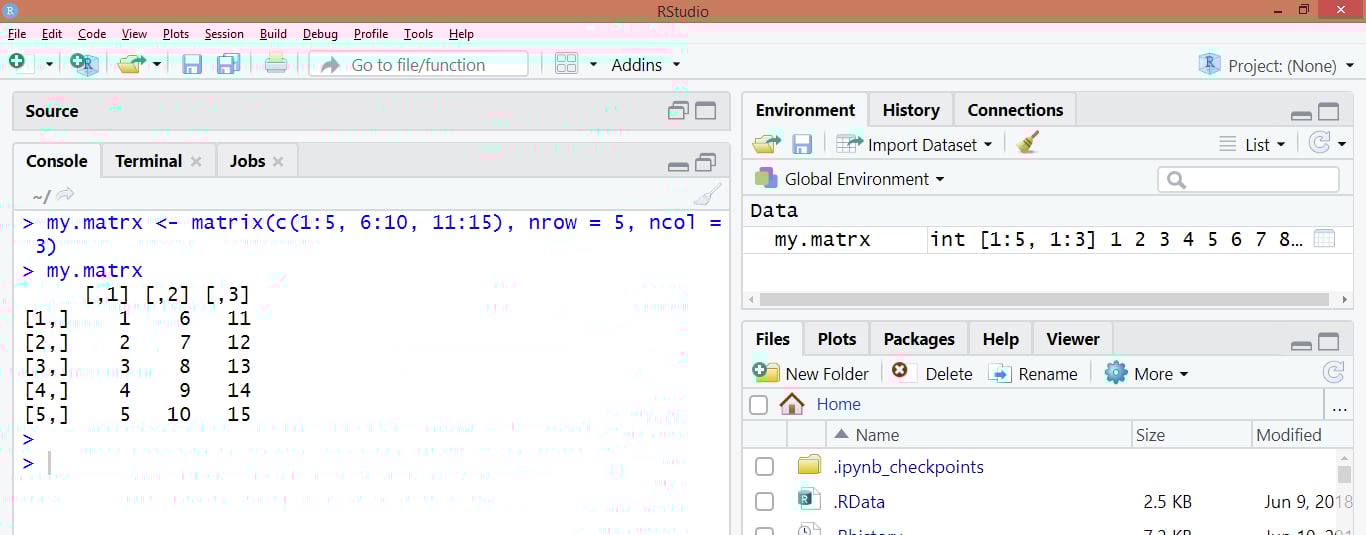Close the Terminal tab
Viewport: 1366px width, 535px height.
pos(196,161)
